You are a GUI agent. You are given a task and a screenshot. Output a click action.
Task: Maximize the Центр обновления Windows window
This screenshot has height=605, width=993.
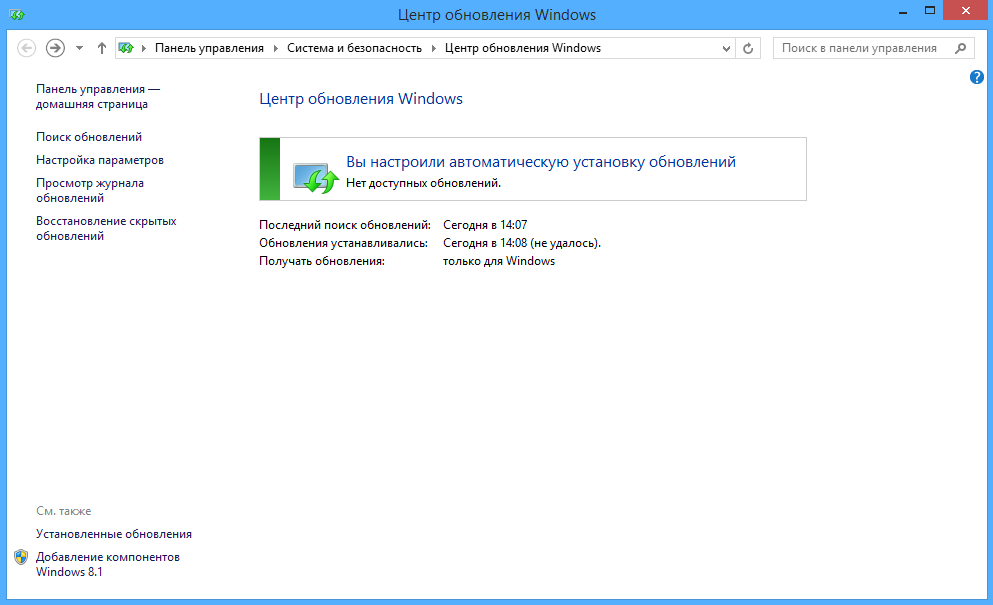point(930,11)
